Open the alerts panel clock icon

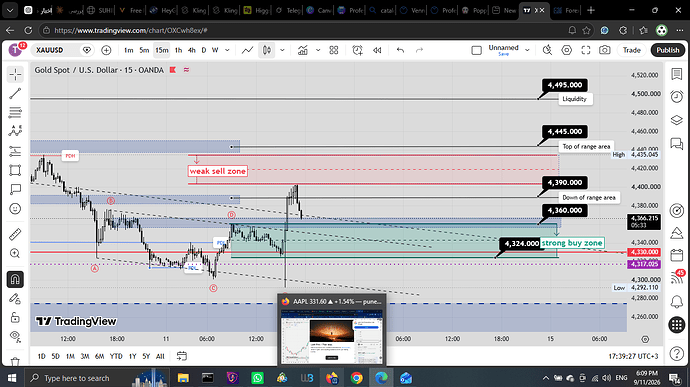pyautogui.click(x=676, y=96)
